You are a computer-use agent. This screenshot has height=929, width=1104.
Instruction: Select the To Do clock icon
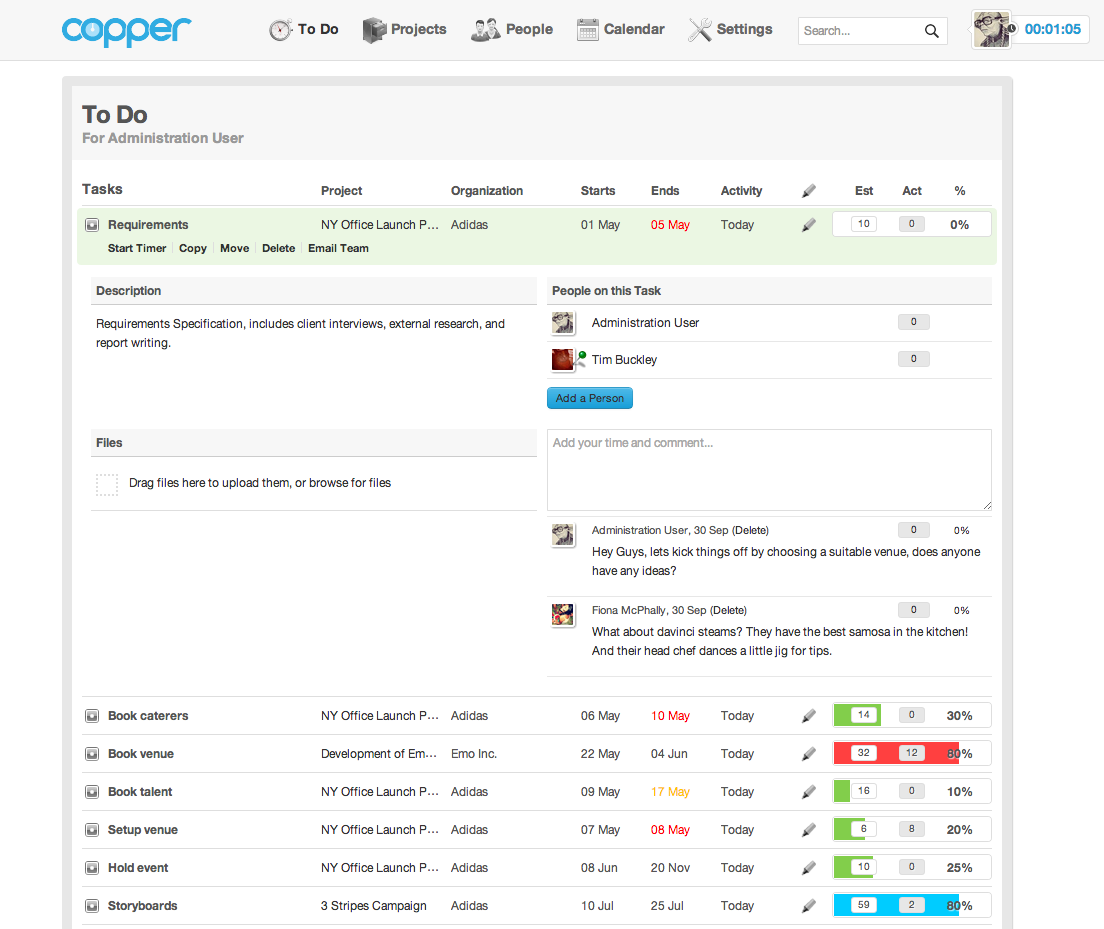click(x=278, y=29)
